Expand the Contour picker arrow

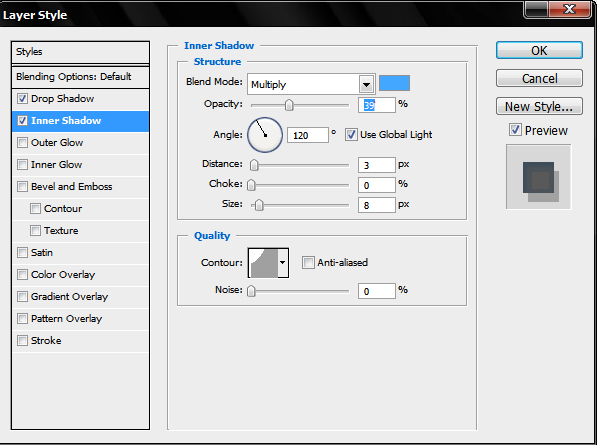click(283, 263)
